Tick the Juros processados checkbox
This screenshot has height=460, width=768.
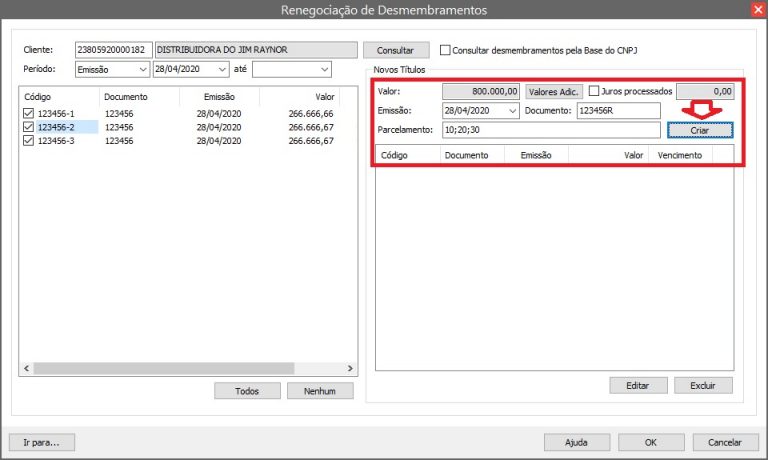tap(594, 91)
